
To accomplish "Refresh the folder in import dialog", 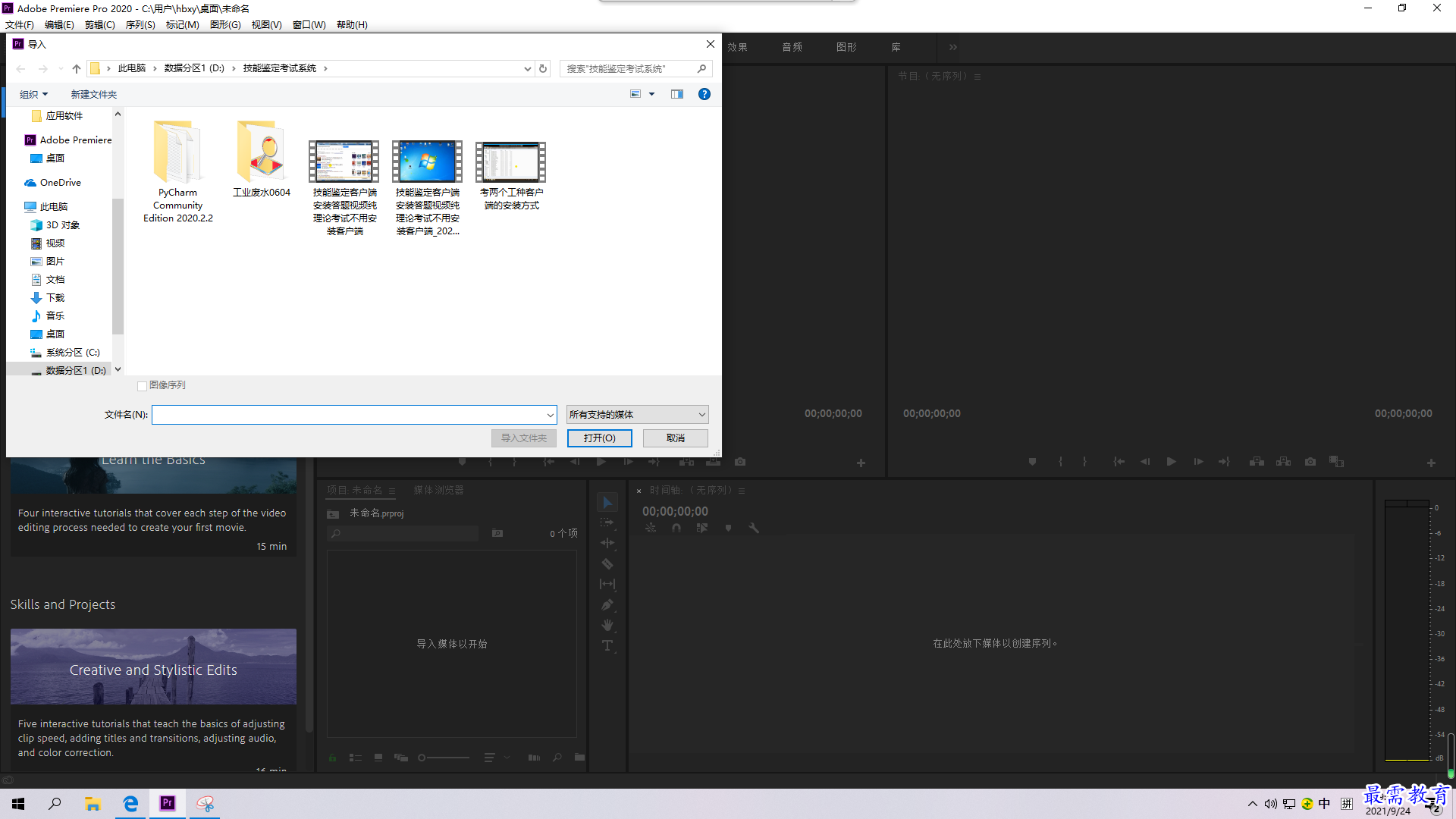I will coord(543,69).
